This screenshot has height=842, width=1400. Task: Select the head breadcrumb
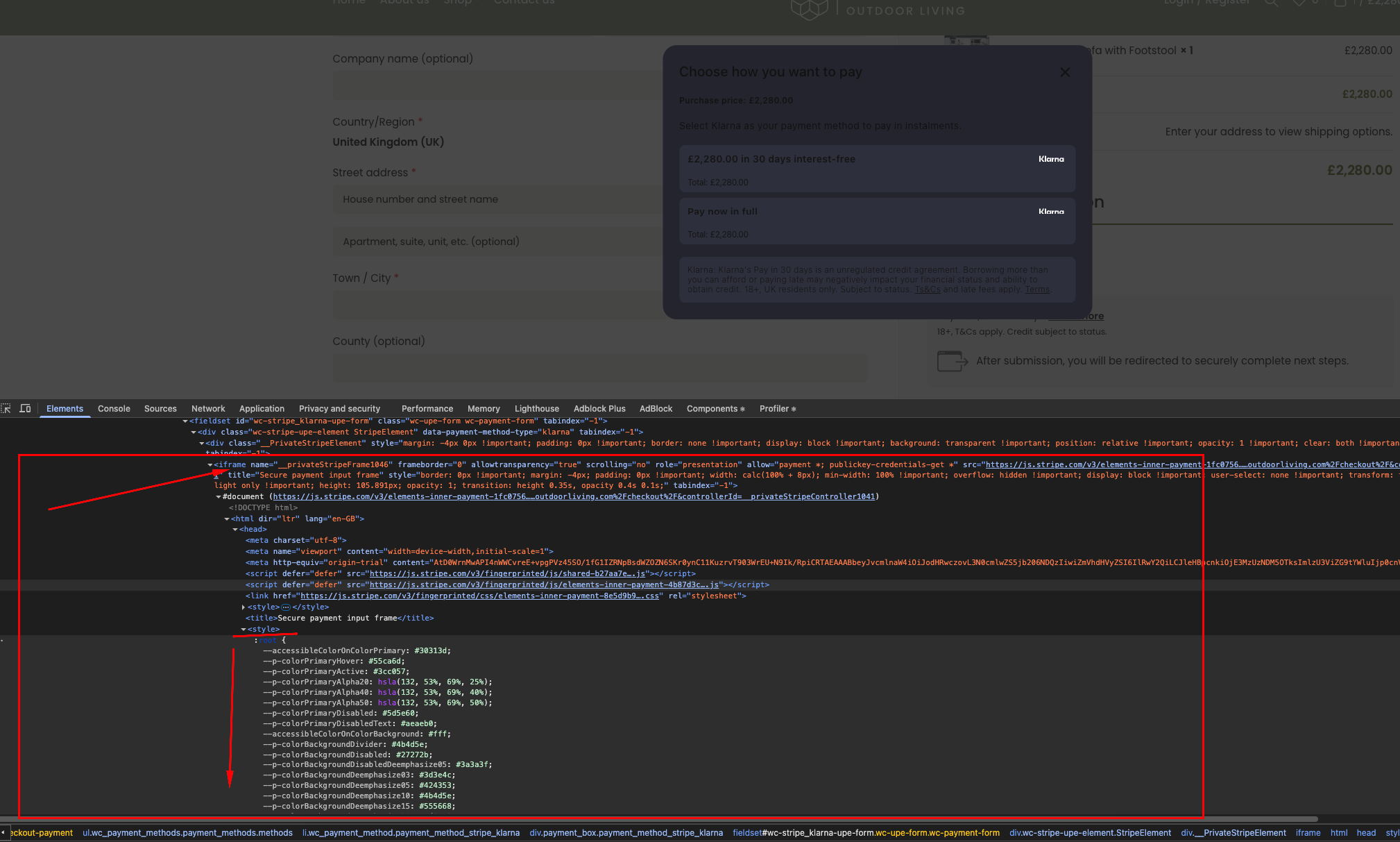[x=1366, y=833]
